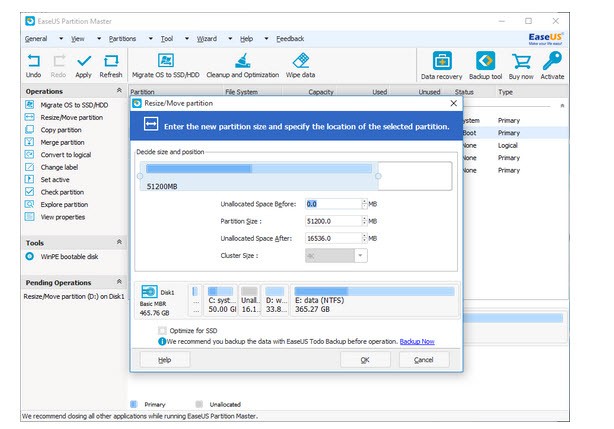The height and width of the screenshot is (429, 614).
Task: Collapse the Pending Operations section
Action: pyautogui.click(x=119, y=282)
